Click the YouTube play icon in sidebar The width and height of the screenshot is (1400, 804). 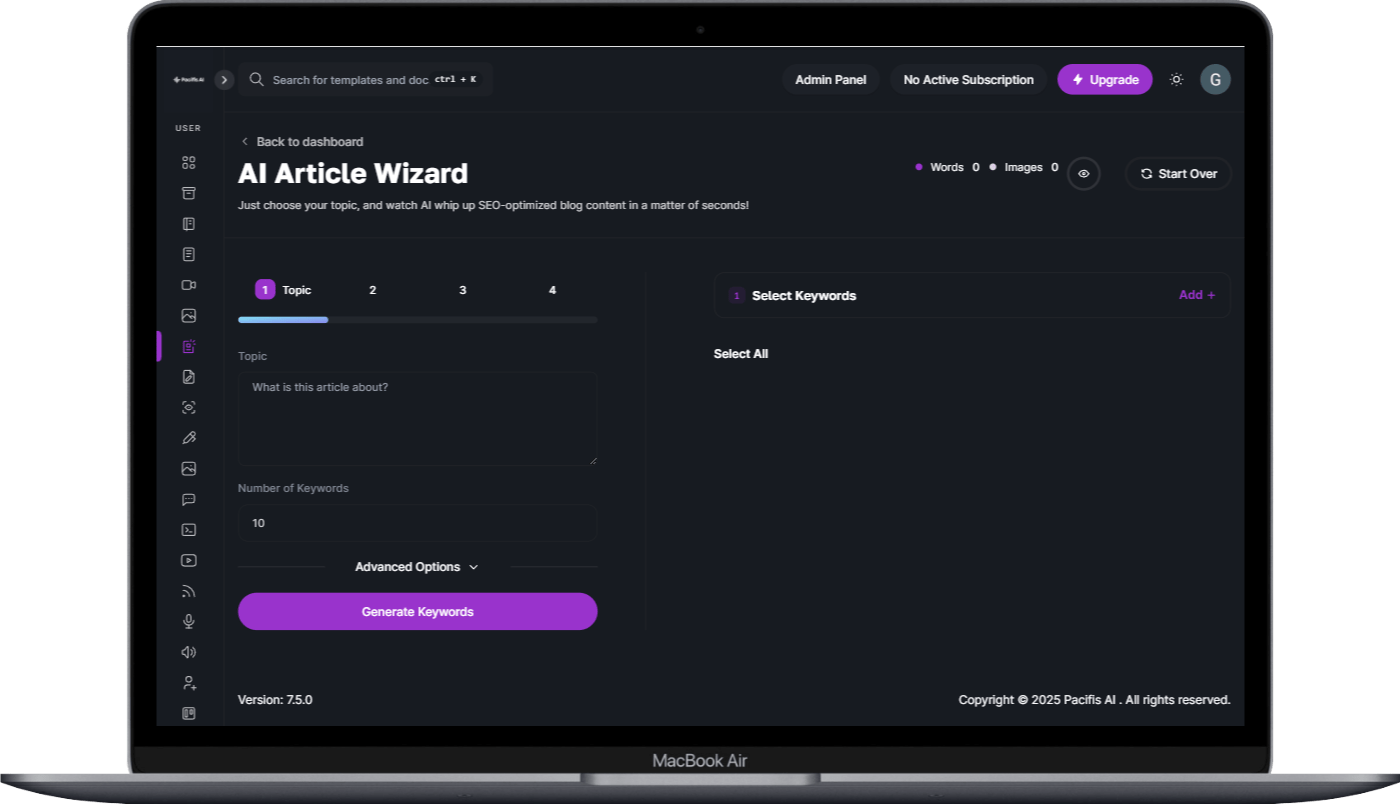point(189,561)
